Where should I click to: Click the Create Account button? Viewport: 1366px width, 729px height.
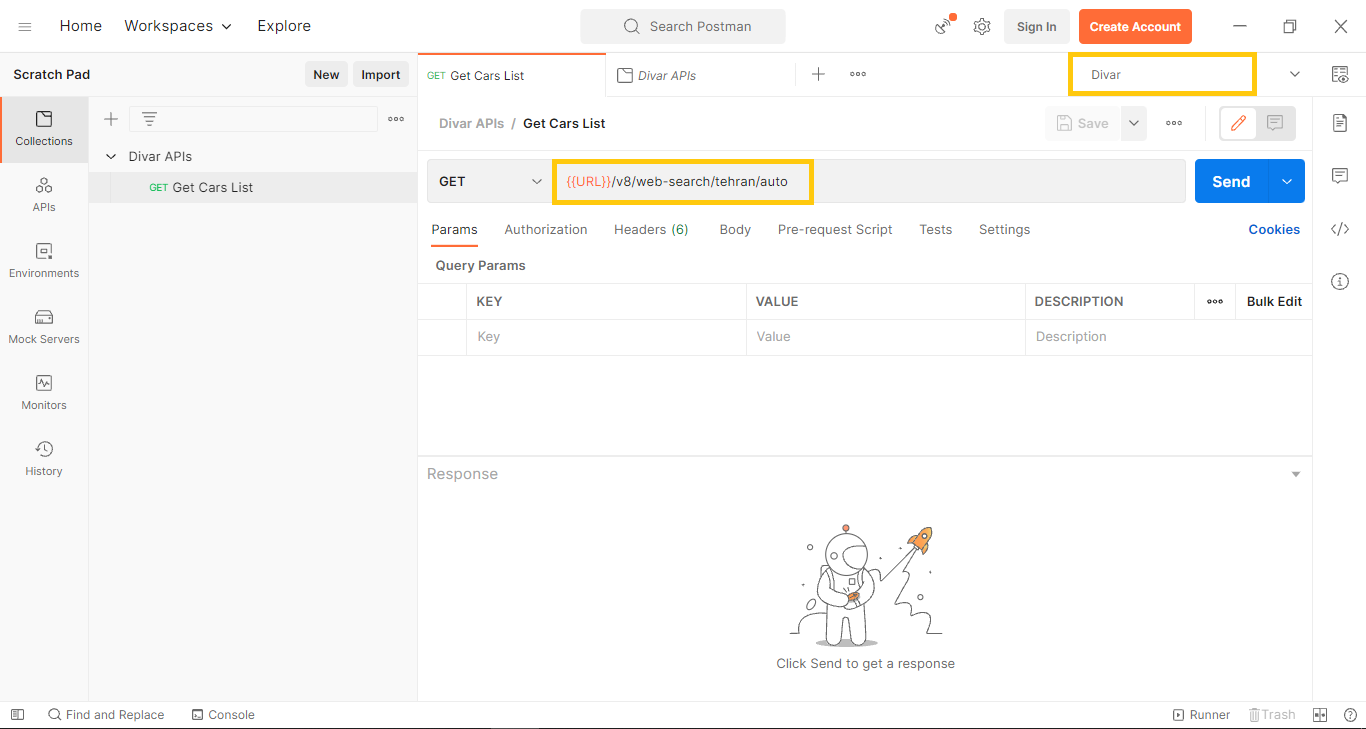click(1135, 27)
